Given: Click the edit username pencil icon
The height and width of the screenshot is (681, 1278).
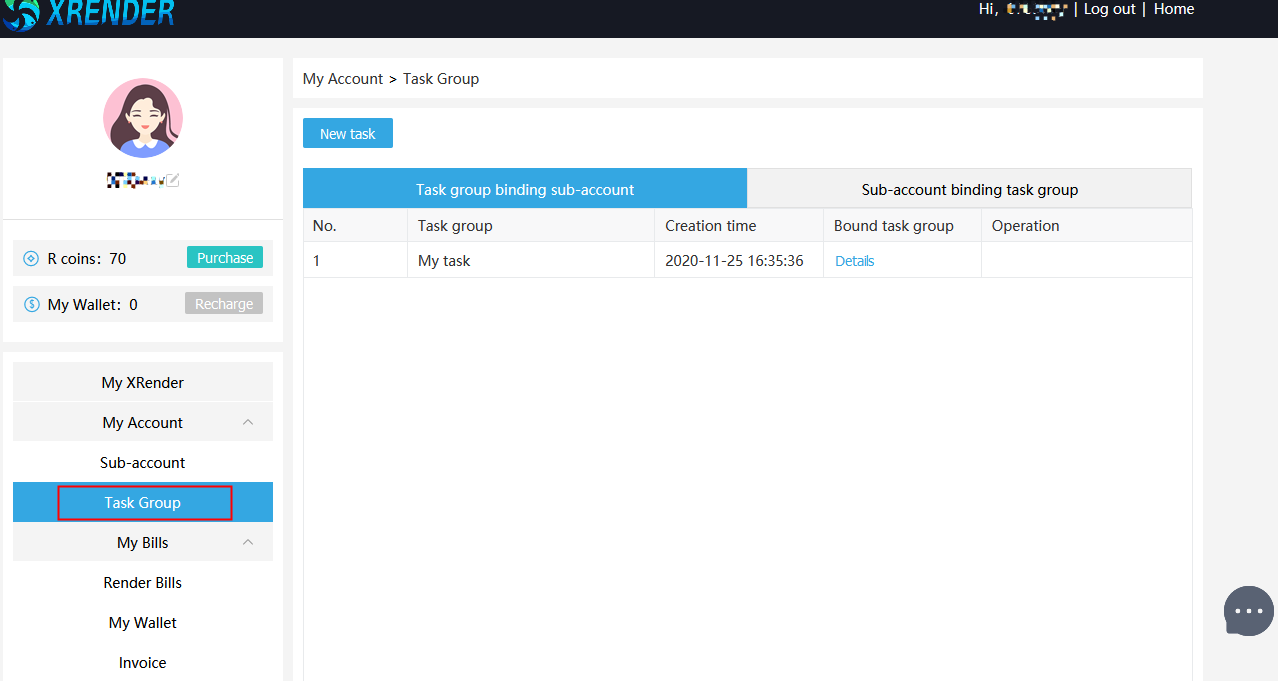Looking at the screenshot, I should [x=173, y=180].
